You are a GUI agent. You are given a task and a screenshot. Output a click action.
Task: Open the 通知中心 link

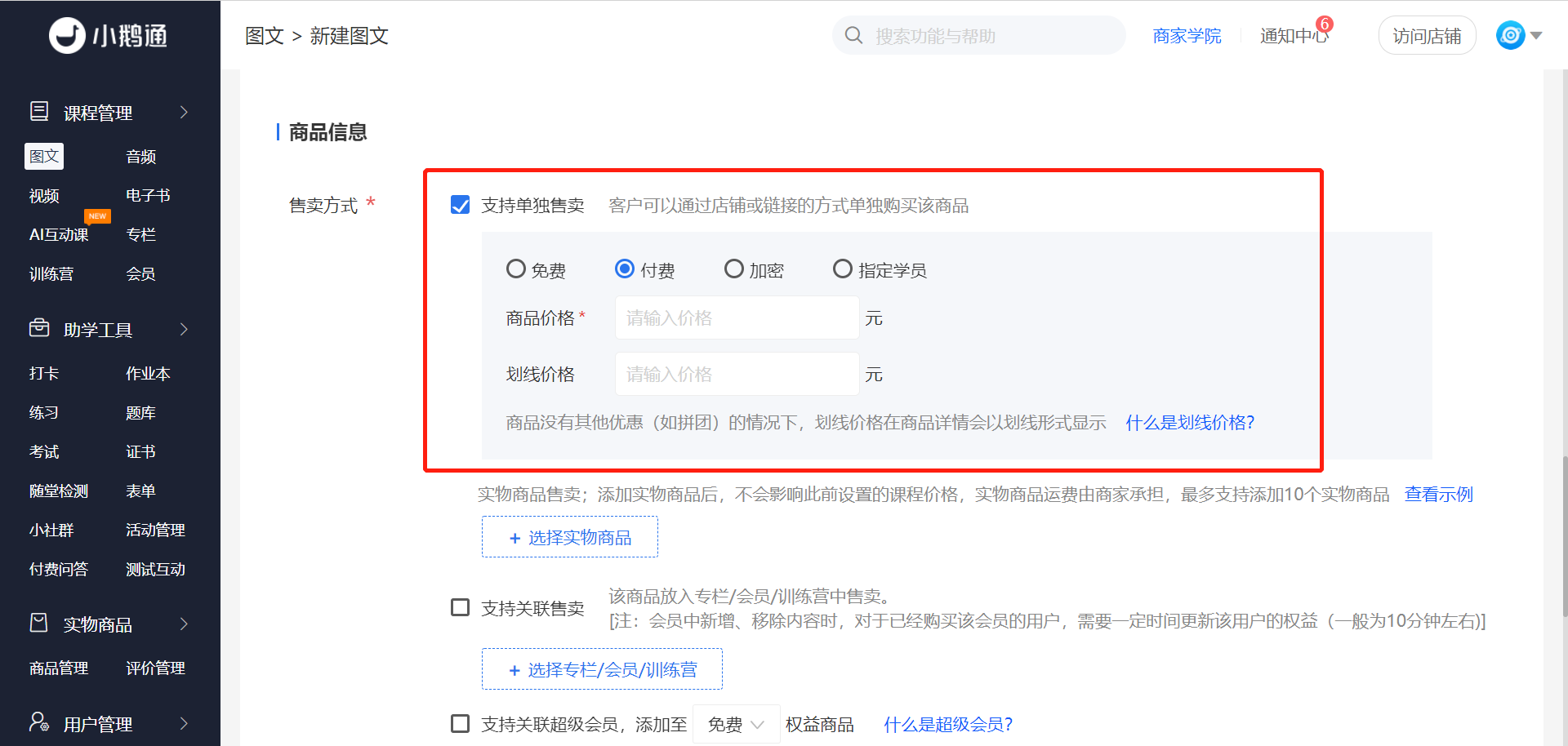click(x=1294, y=35)
